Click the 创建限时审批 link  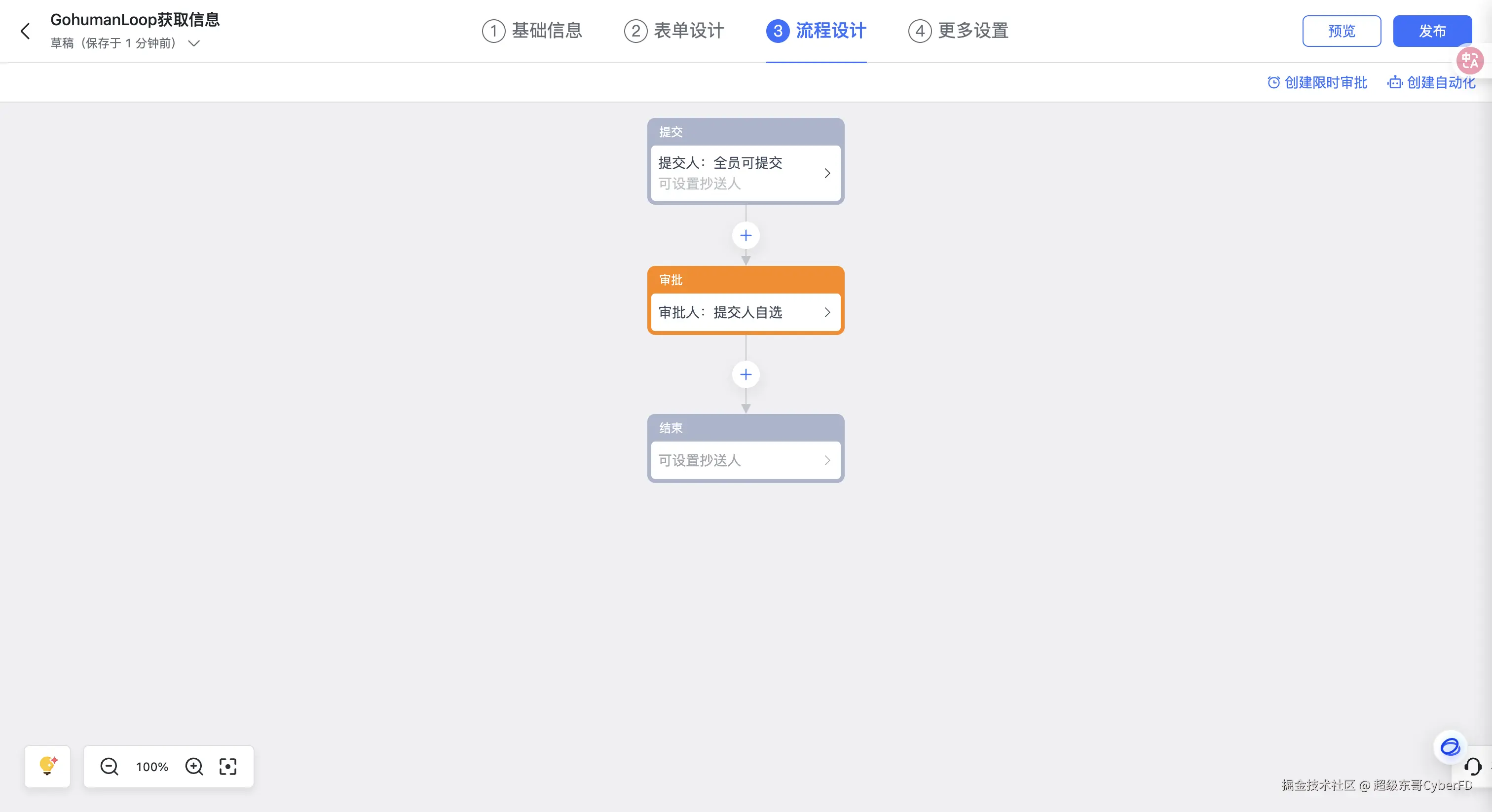[x=1318, y=83]
